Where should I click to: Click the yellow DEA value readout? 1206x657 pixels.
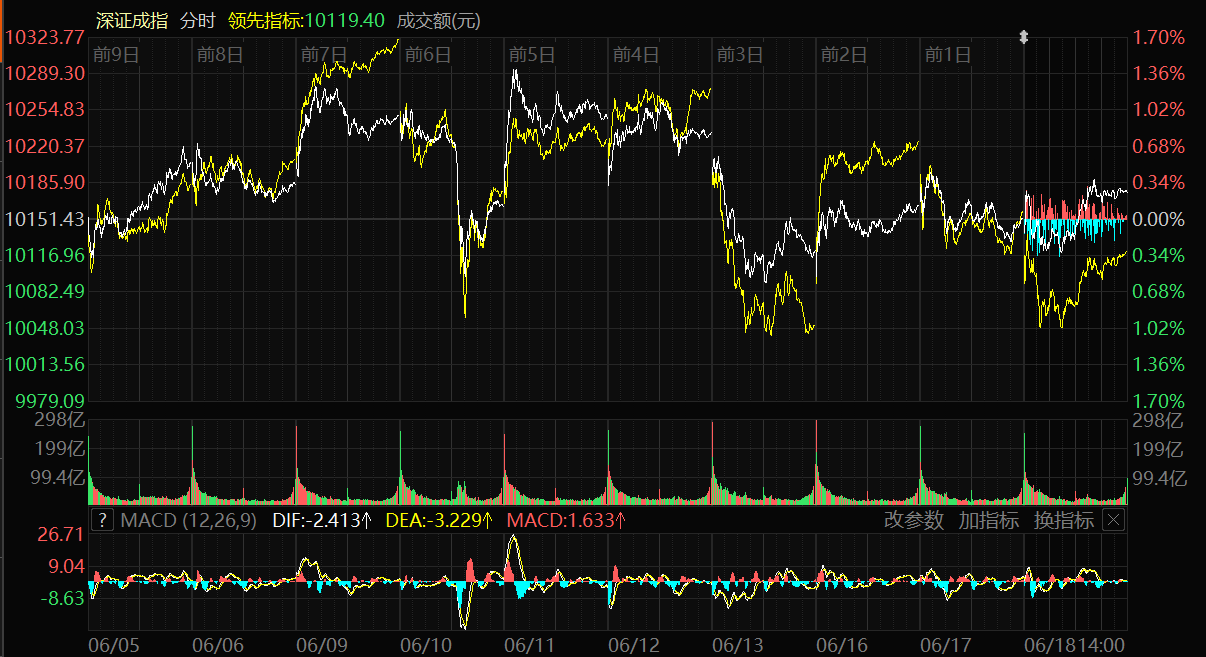440,520
